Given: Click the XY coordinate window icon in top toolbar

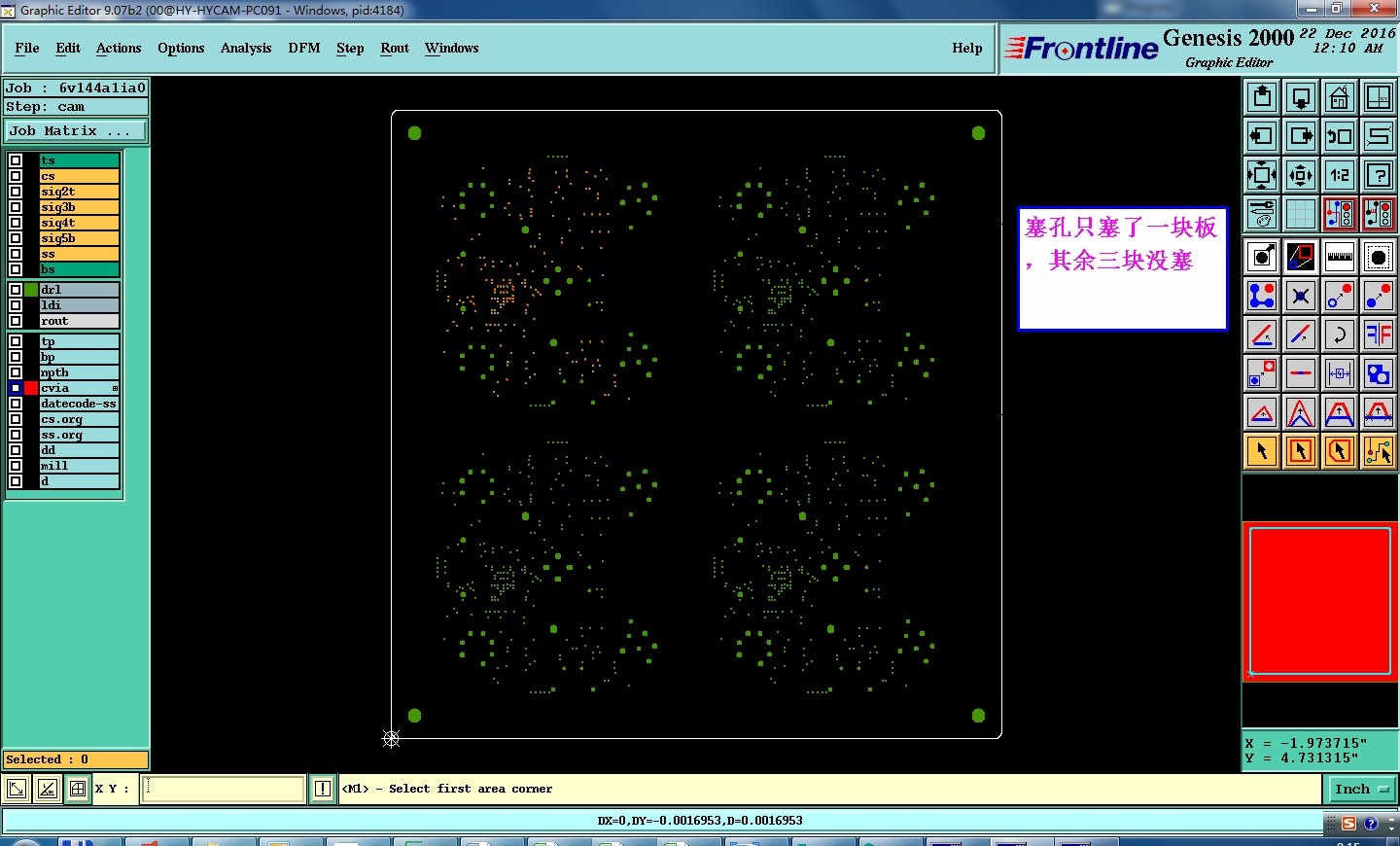Looking at the screenshot, I should point(1379,97).
